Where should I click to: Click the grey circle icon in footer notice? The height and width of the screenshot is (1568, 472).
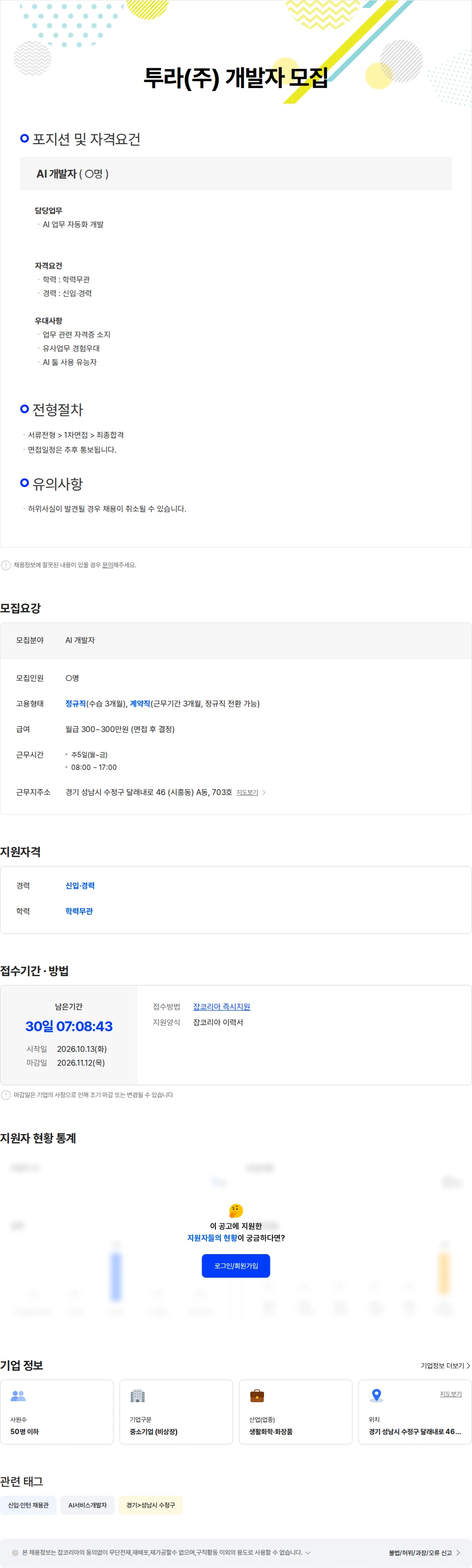click(15, 1553)
